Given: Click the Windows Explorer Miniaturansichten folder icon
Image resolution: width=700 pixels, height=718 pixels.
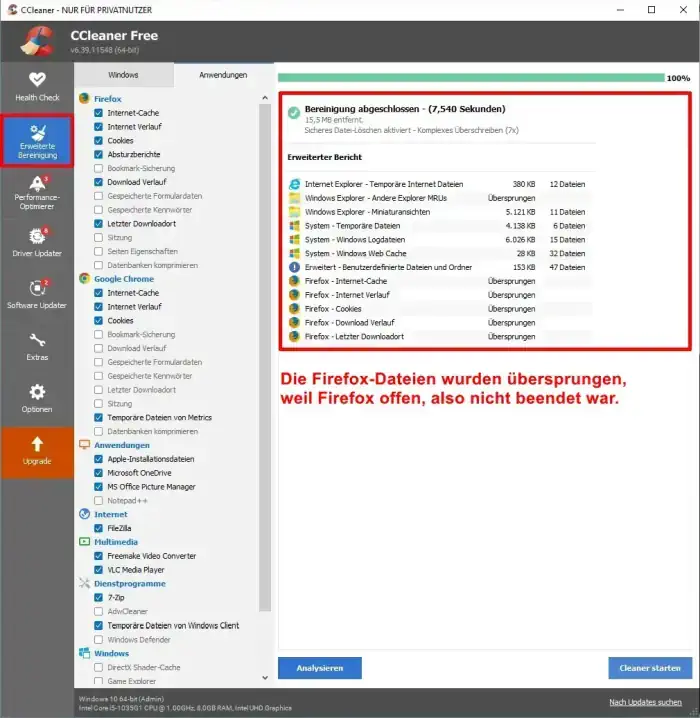Looking at the screenshot, I should click(x=294, y=212).
